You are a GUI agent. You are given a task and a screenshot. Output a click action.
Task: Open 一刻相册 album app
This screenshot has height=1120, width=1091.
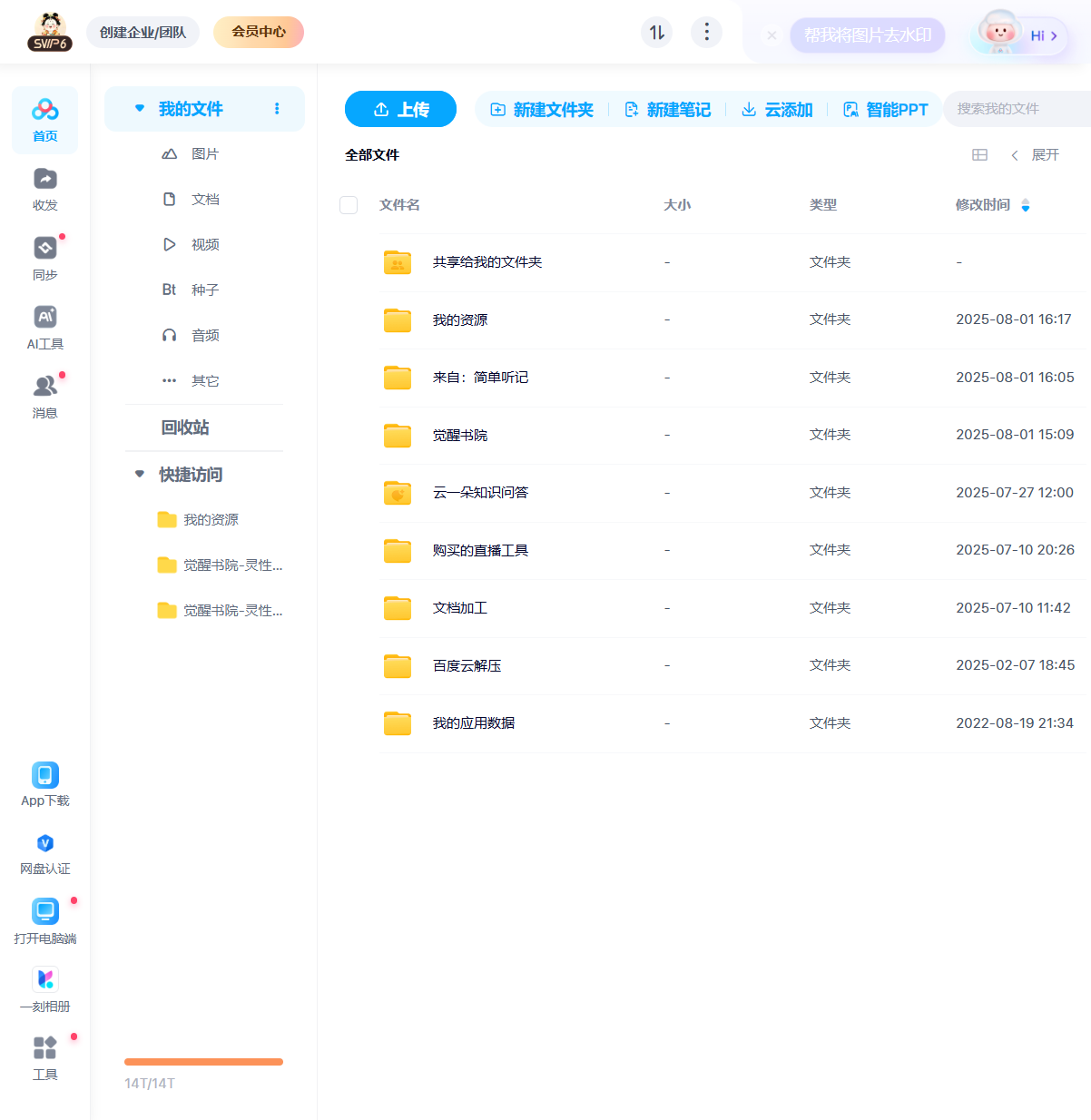point(45,979)
